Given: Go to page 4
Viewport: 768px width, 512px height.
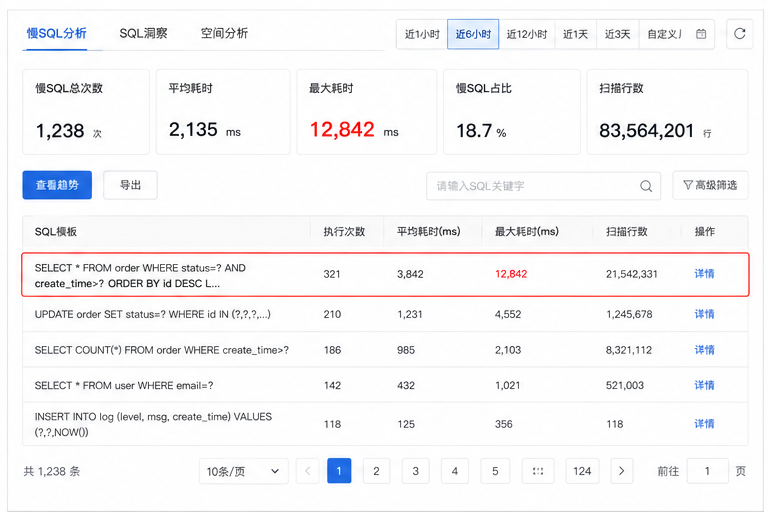Looking at the screenshot, I should 455,471.
